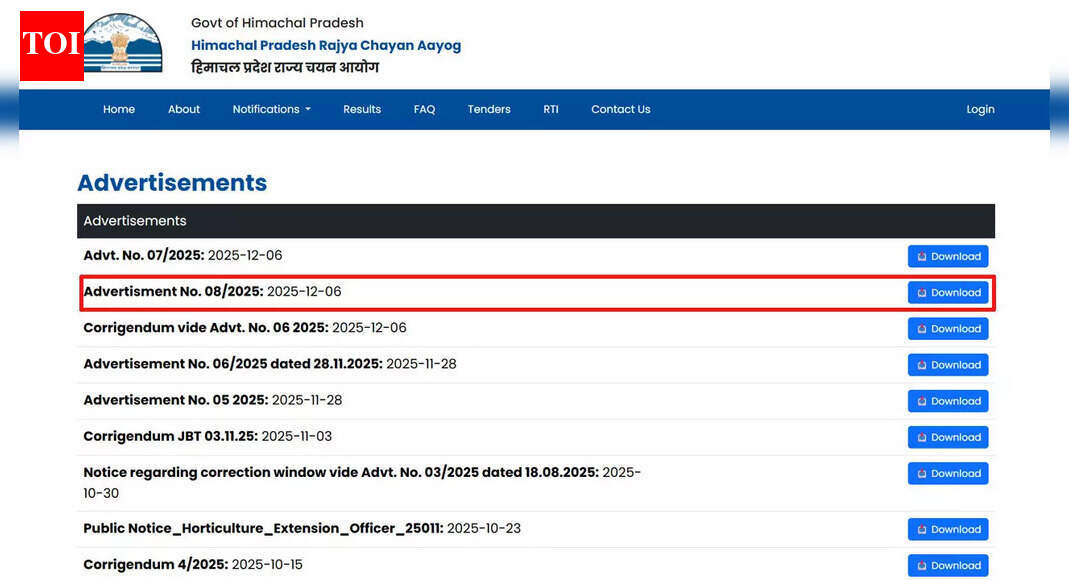
Task: Download Corrigendum vide Advt. No. 06 2025
Action: click(947, 328)
